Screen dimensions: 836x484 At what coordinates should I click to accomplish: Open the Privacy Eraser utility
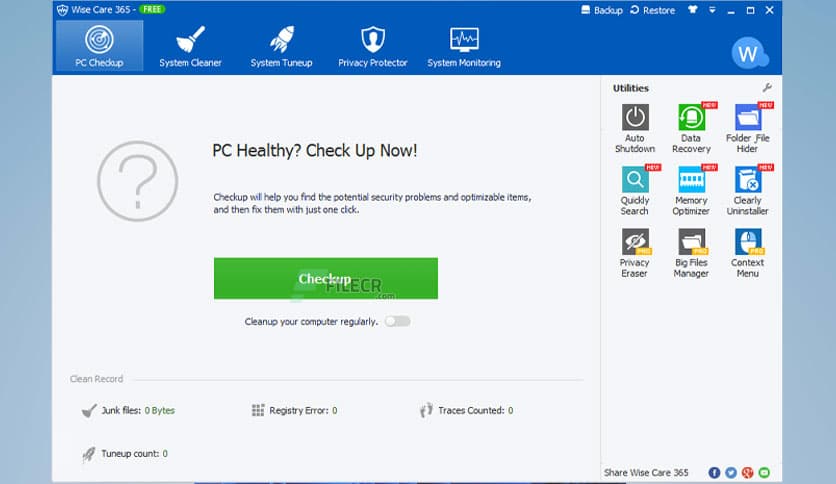[x=635, y=253]
